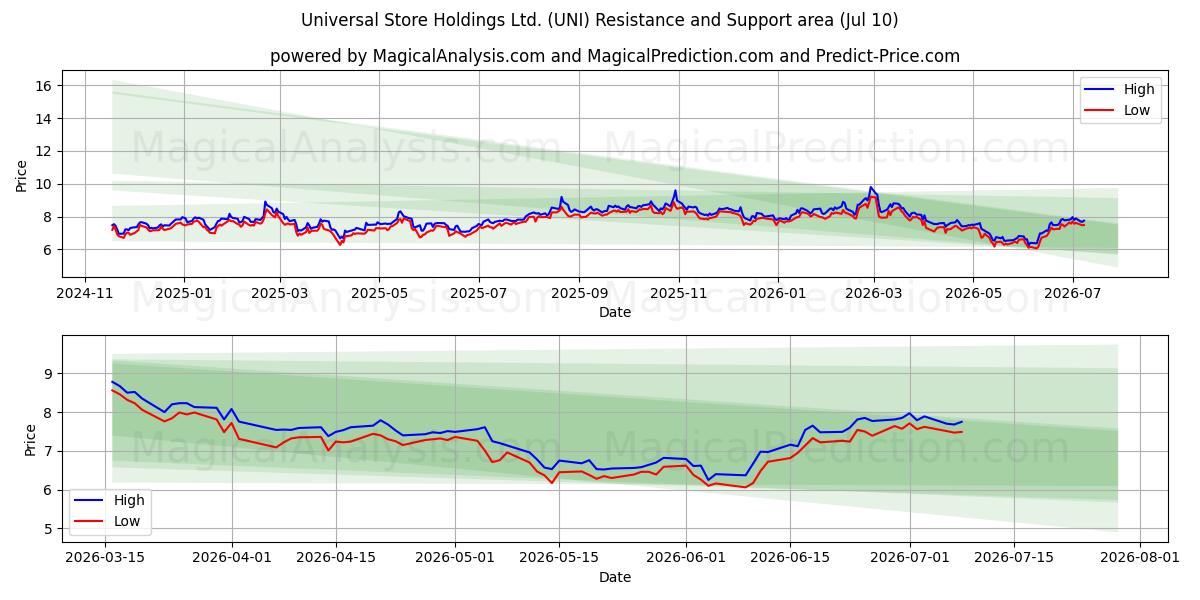Click the '12' price tick on top chart
1200x600 pixels.
coord(46,152)
